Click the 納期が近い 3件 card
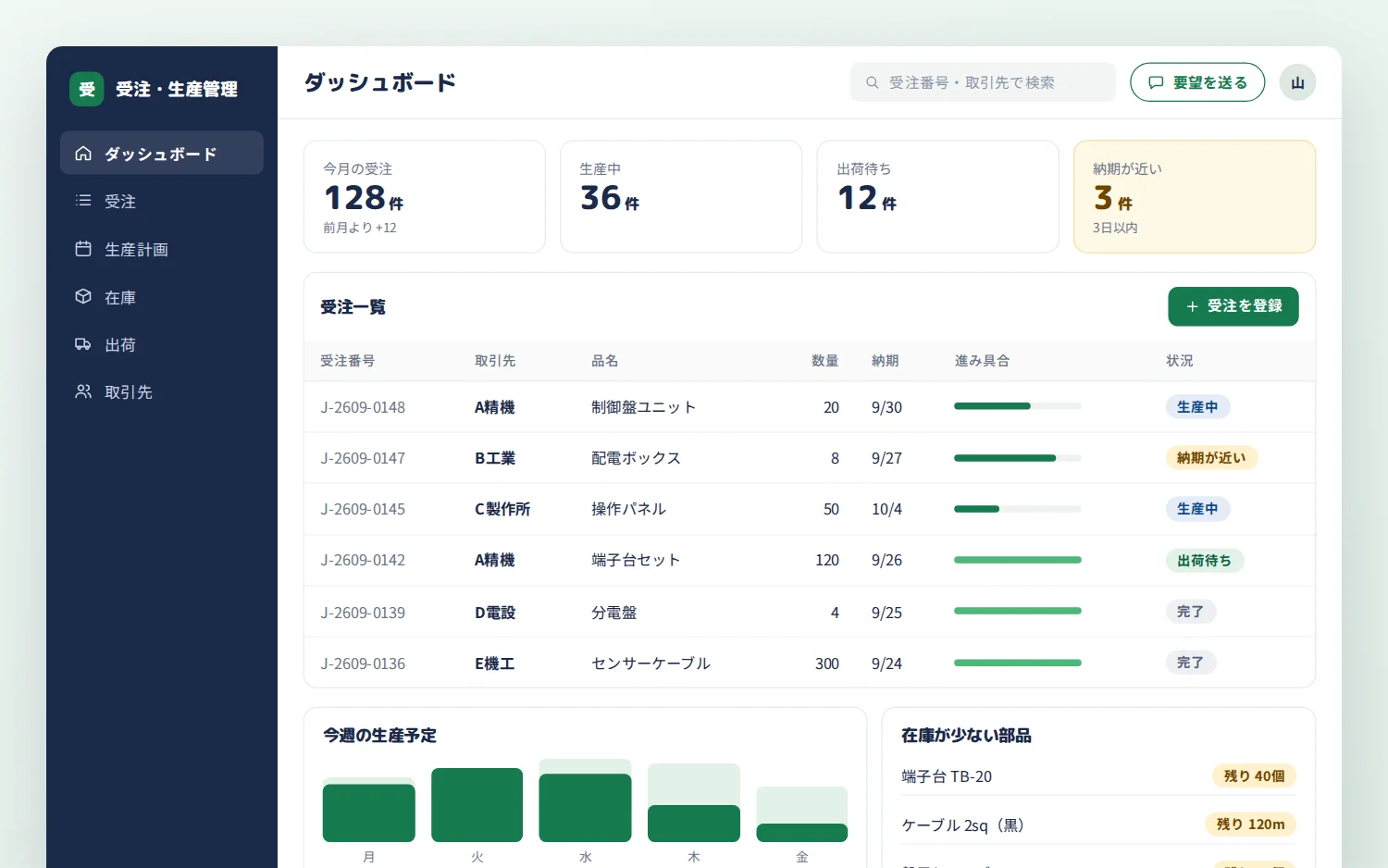 (x=1195, y=196)
